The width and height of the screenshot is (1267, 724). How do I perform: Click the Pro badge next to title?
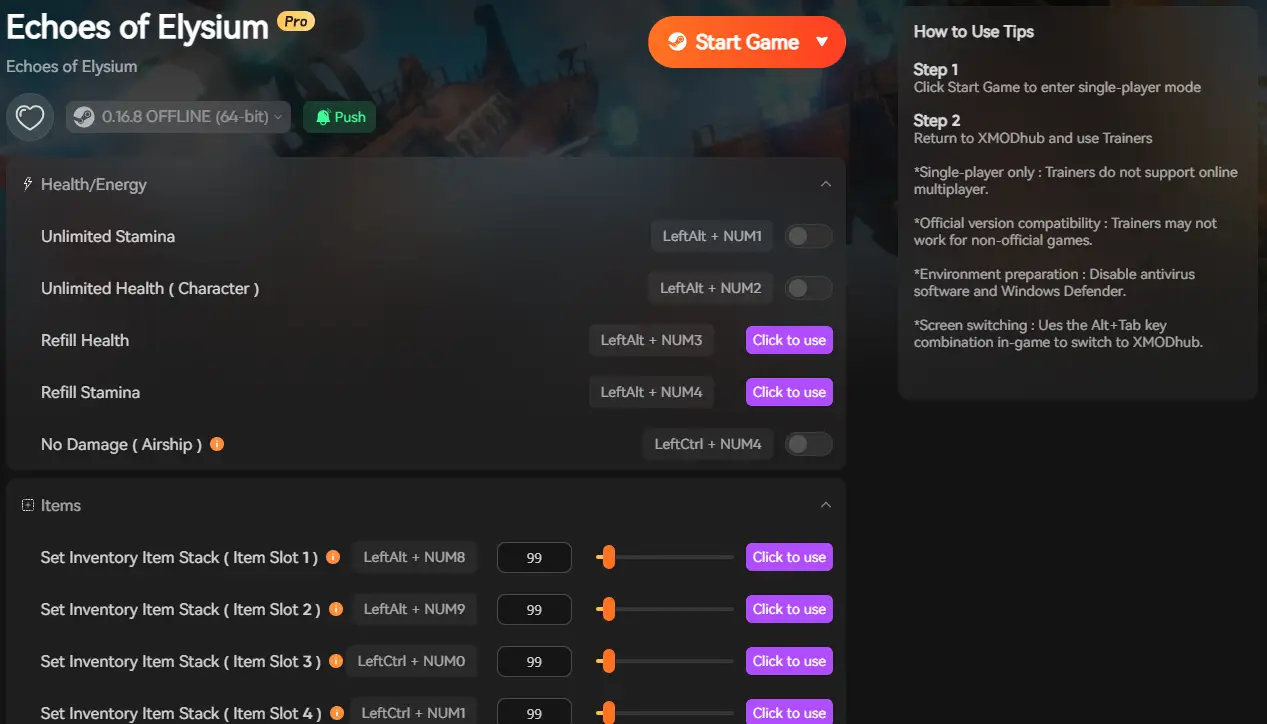[x=296, y=21]
